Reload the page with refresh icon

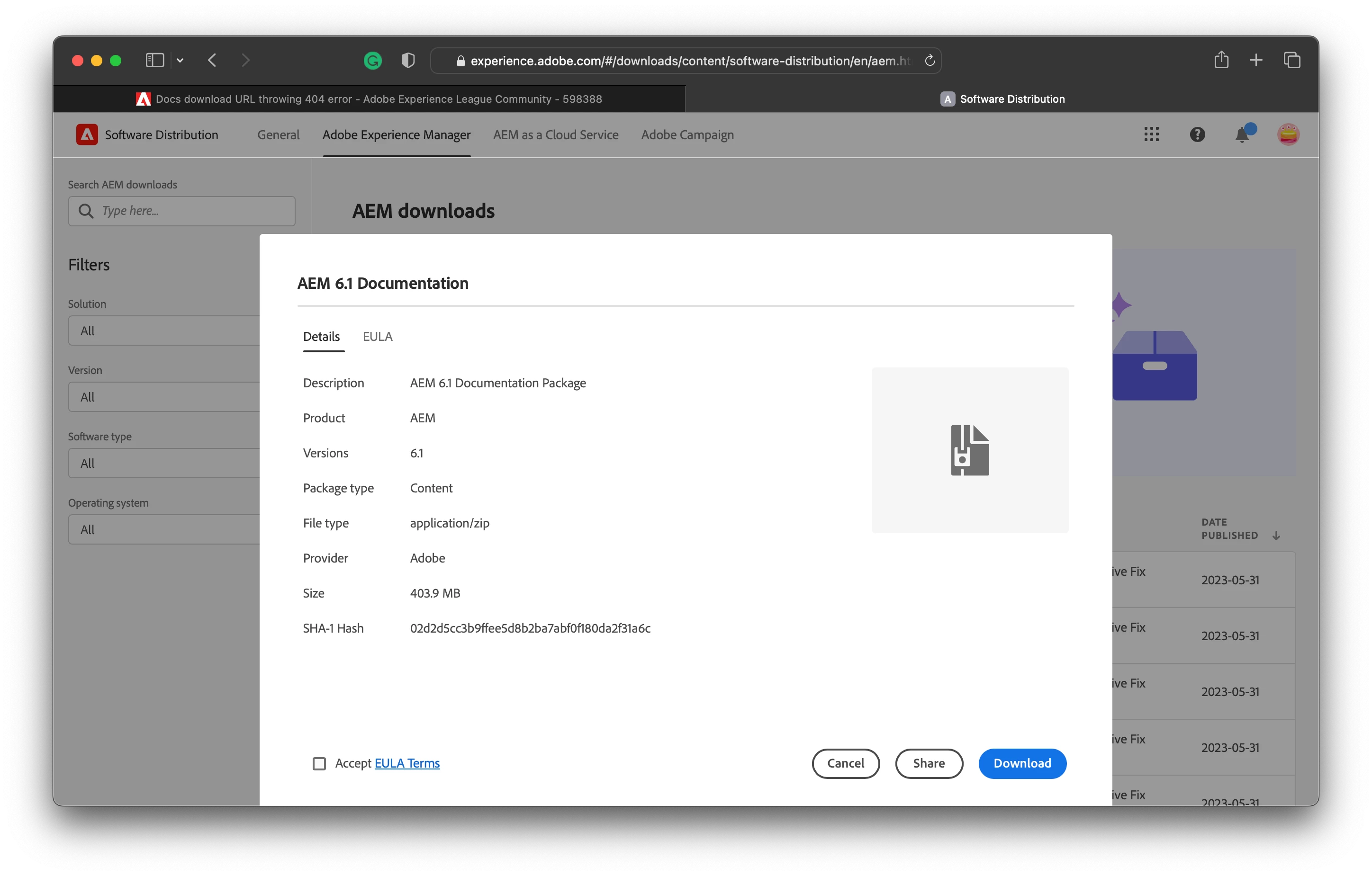pos(930,61)
